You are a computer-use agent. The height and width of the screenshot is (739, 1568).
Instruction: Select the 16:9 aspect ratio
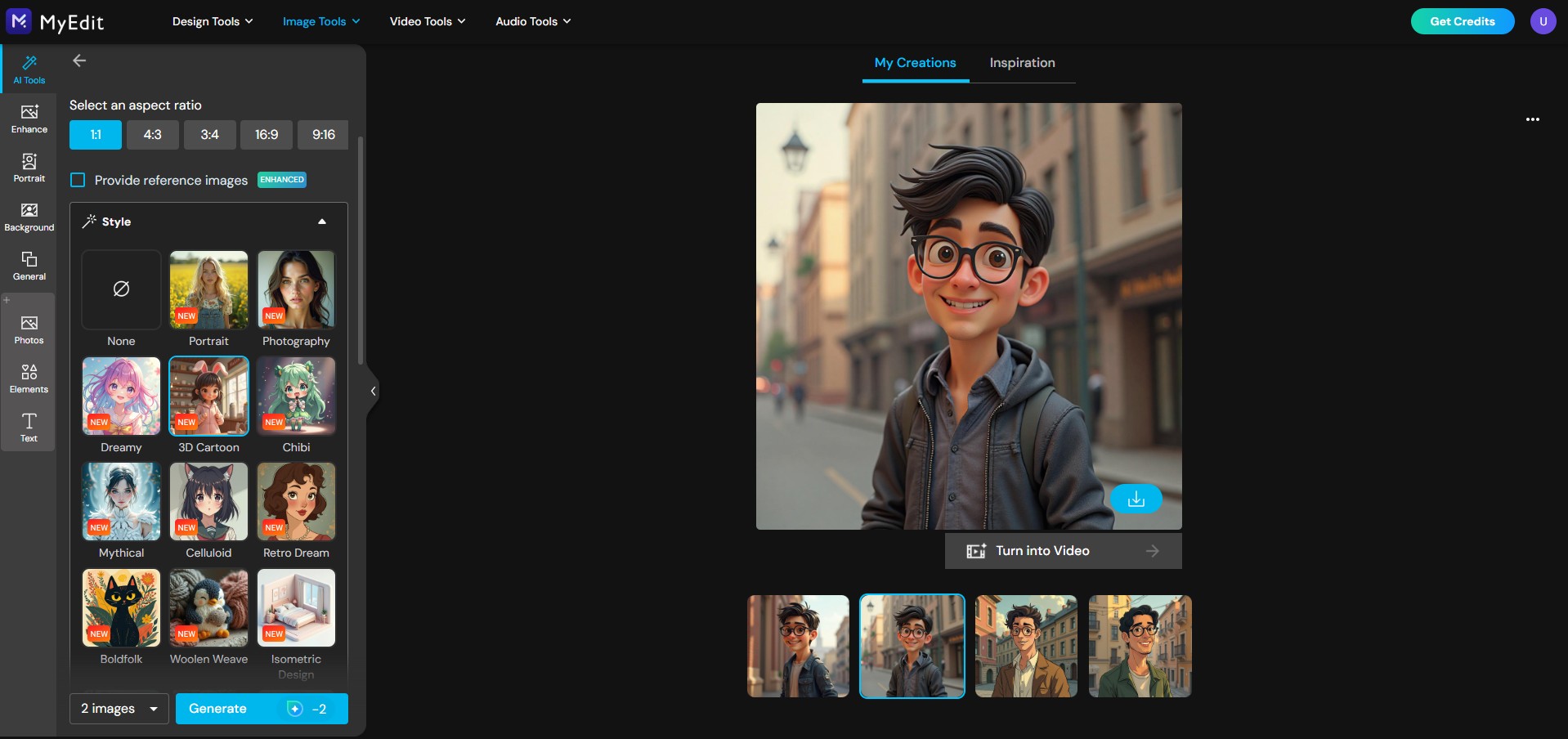[266, 134]
